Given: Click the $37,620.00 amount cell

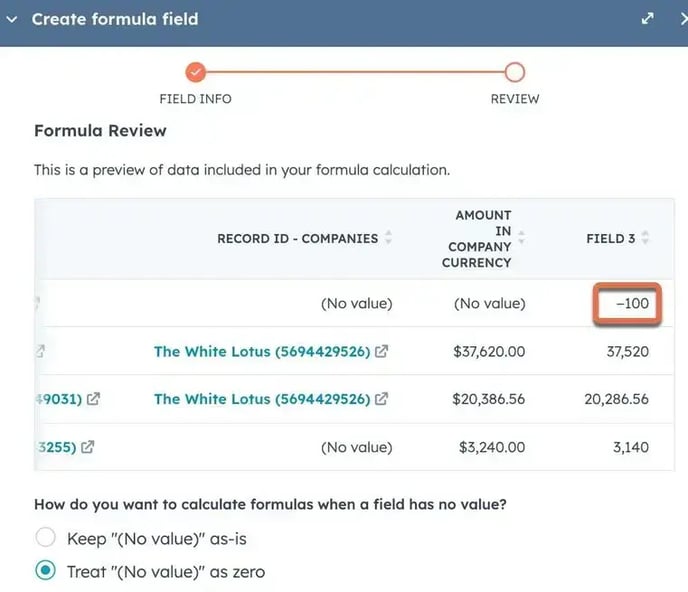Looking at the screenshot, I should 489,352.
